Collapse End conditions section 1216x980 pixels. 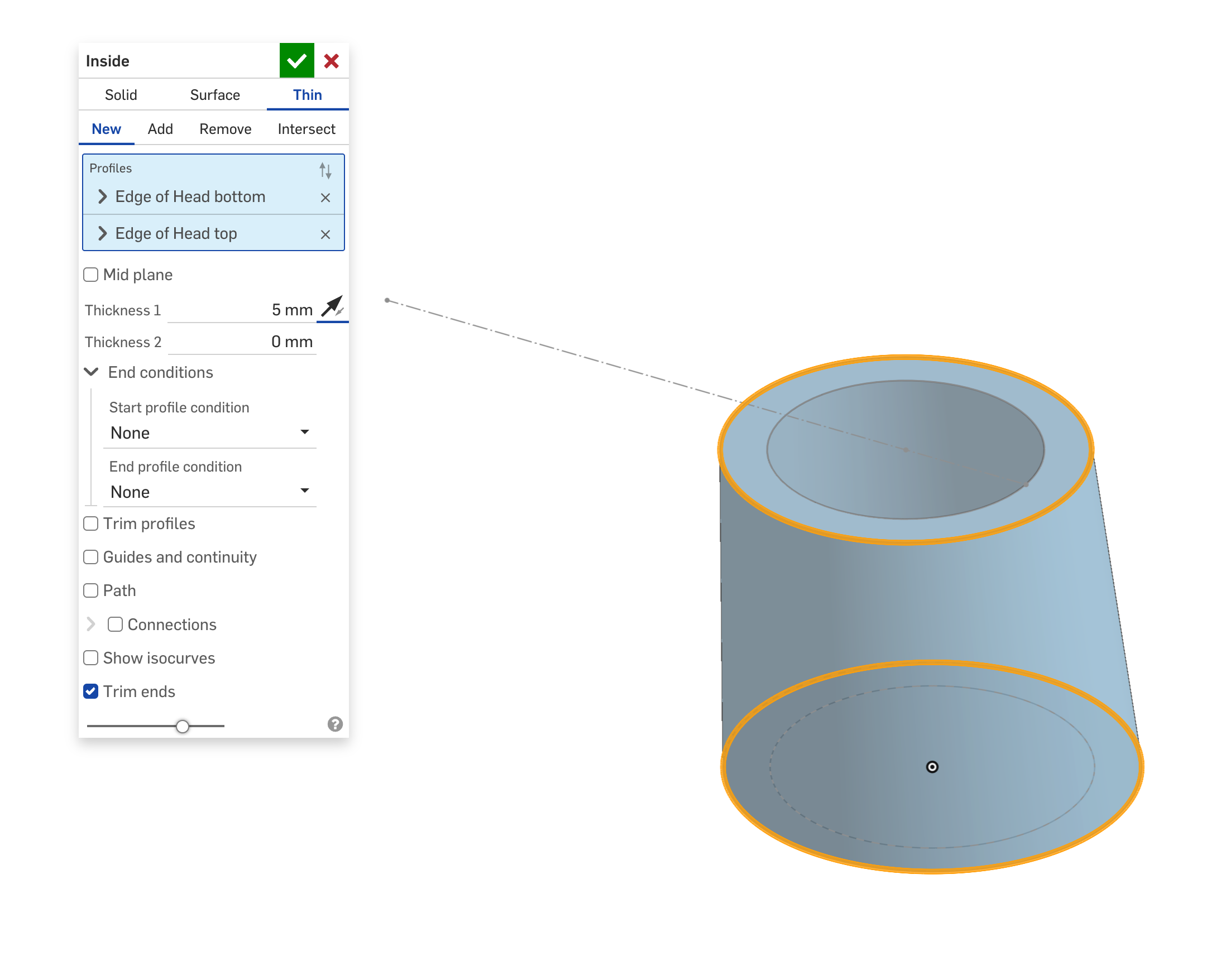tap(91, 372)
